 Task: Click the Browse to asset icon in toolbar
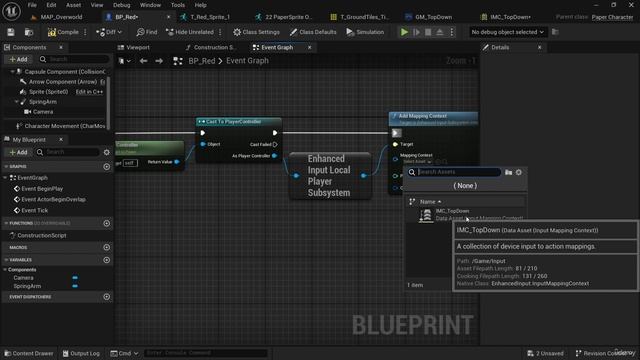pyautogui.click(x=29, y=32)
